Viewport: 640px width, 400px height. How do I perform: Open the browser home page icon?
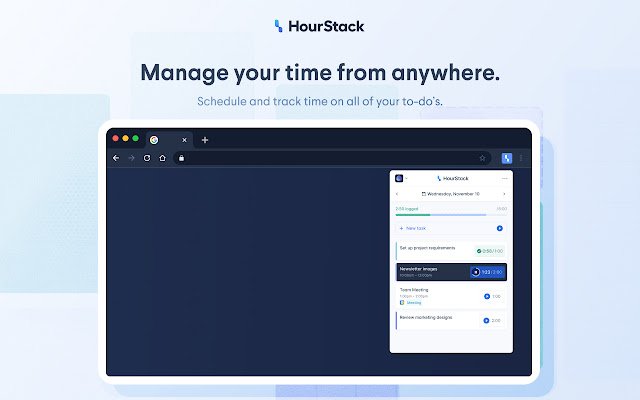pyautogui.click(x=162, y=158)
